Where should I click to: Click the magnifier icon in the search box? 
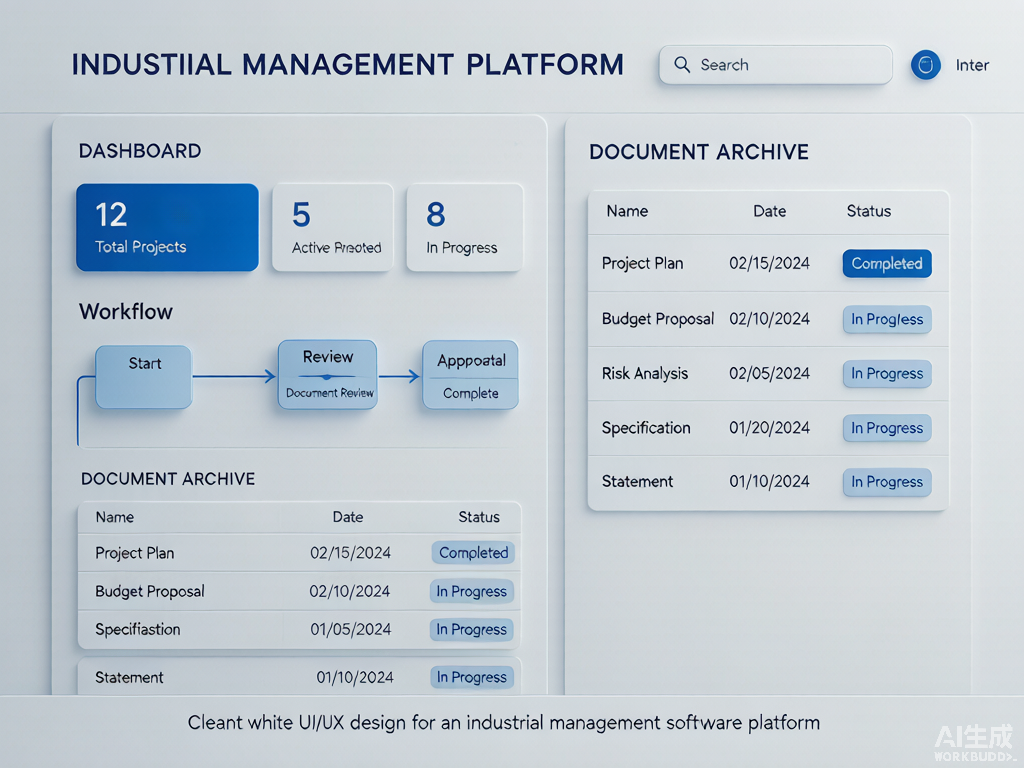pyautogui.click(x=682, y=64)
